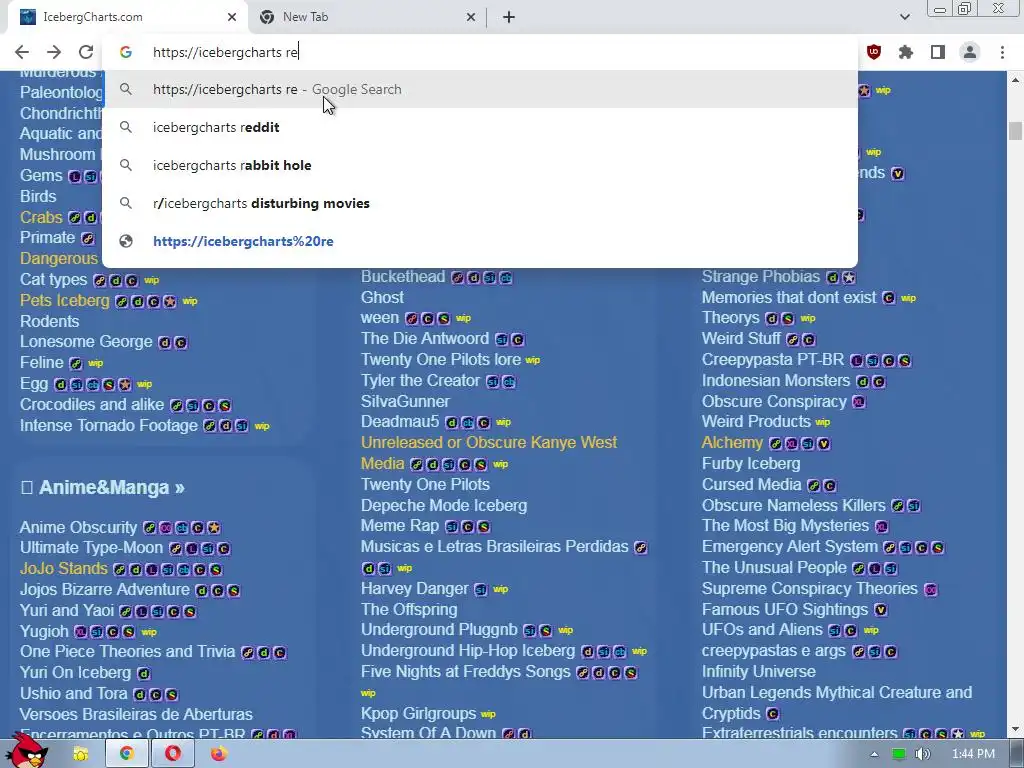Open a new tab with the plus button
Viewport: 1024px width, 768px height.
coord(509,17)
